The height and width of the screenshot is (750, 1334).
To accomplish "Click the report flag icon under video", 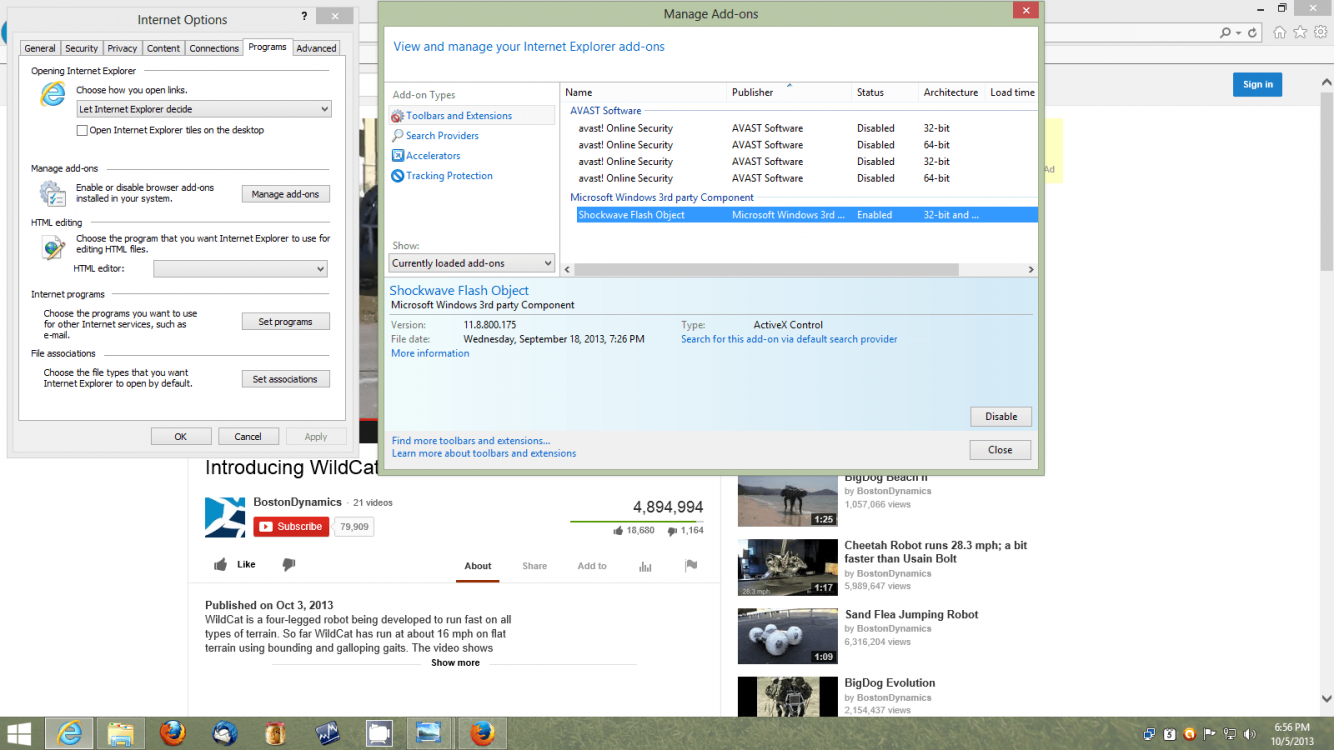I will pyautogui.click(x=690, y=566).
